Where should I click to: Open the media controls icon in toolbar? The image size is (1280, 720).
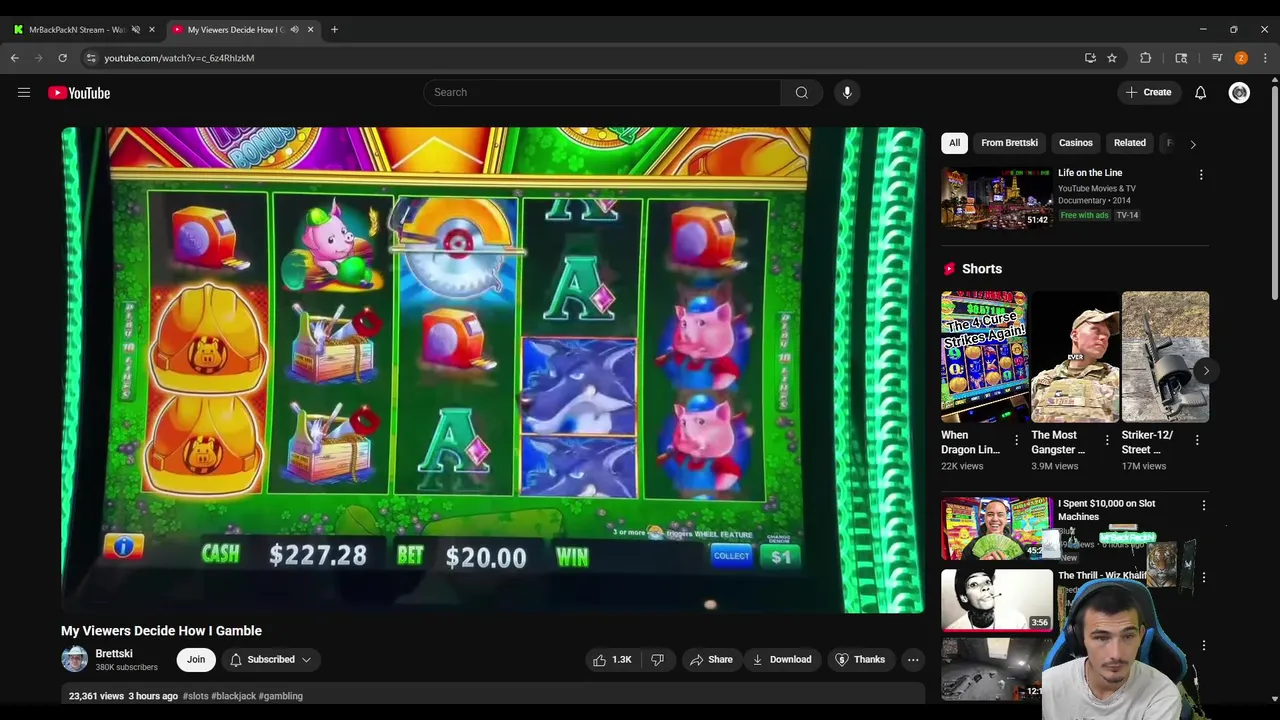point(1217,58)
